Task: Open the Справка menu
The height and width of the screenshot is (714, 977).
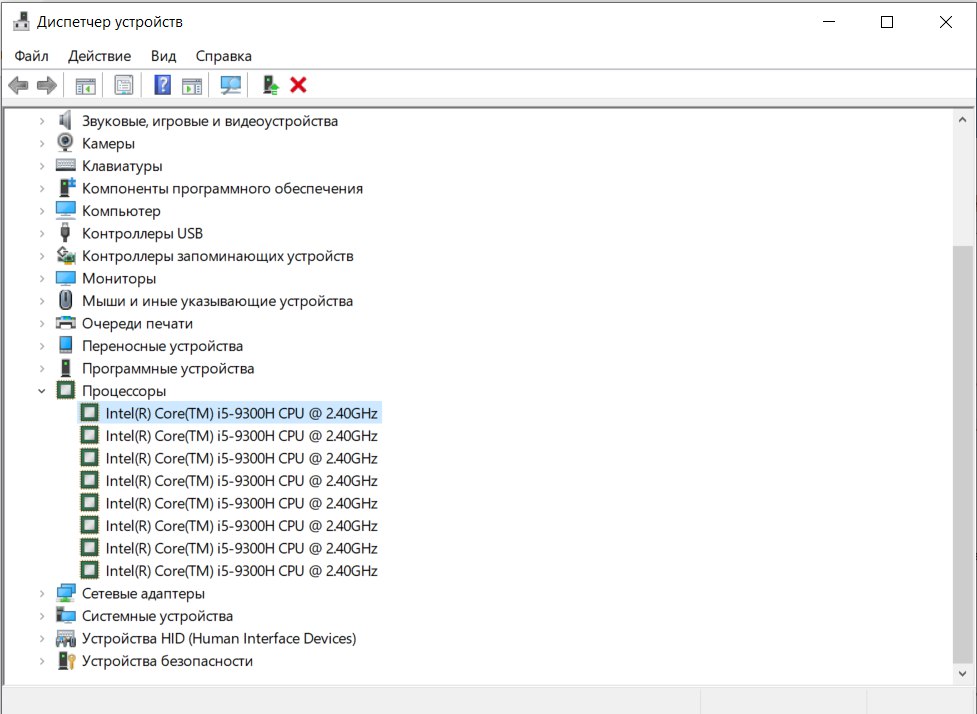Action: click(x=224, y=56)
